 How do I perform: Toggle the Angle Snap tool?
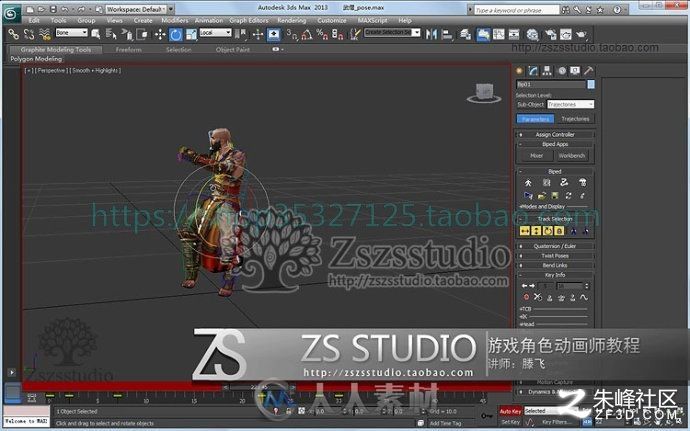point(307,34)
